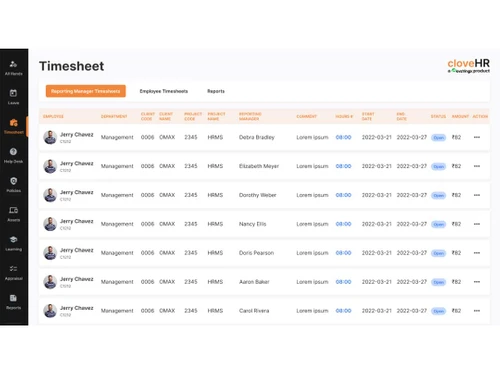Click the End Date column header
The height and width of the screenshot is (375, 500).
pos(401,116)
